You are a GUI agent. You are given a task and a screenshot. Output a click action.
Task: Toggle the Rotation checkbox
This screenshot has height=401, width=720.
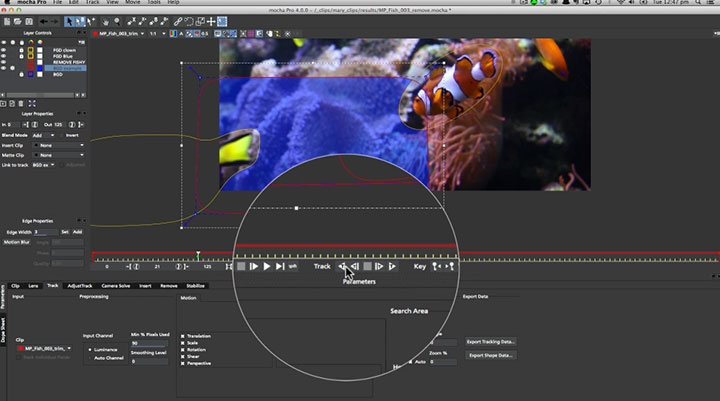click(x=183, y=350)
